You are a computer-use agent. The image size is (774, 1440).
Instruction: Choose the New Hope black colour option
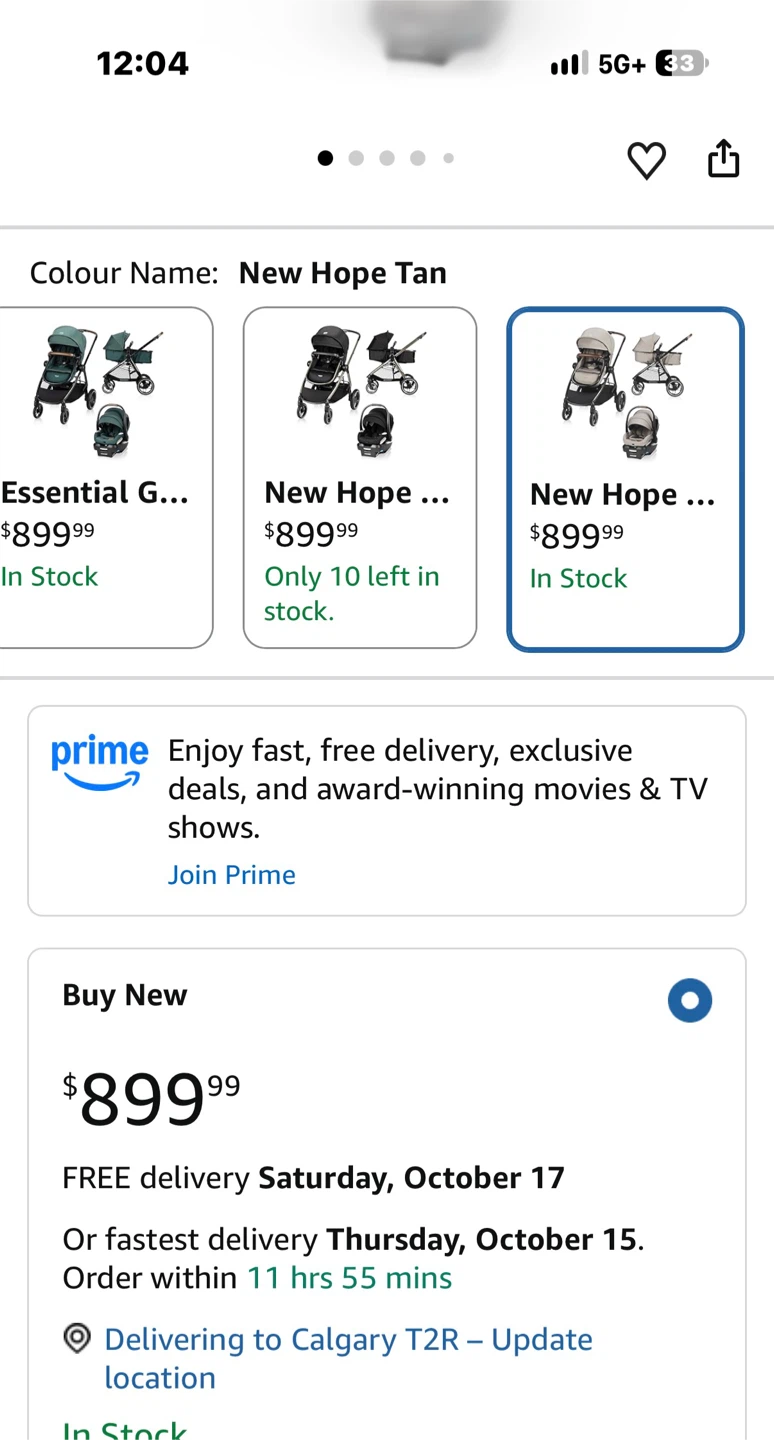pyautogui.click(x=360, y=478)
